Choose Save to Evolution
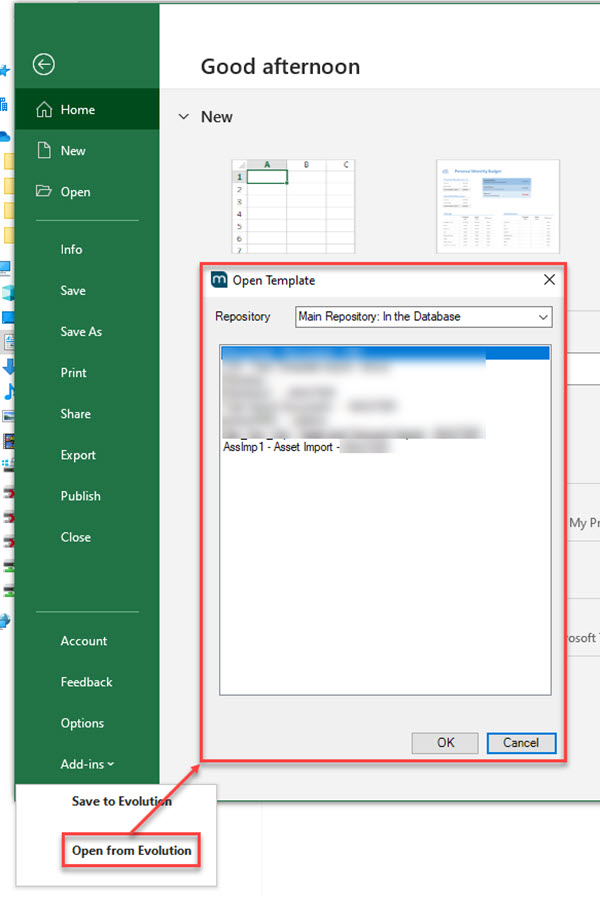The height and width of the screenshot is (898, 600). (x=122, y=801)
